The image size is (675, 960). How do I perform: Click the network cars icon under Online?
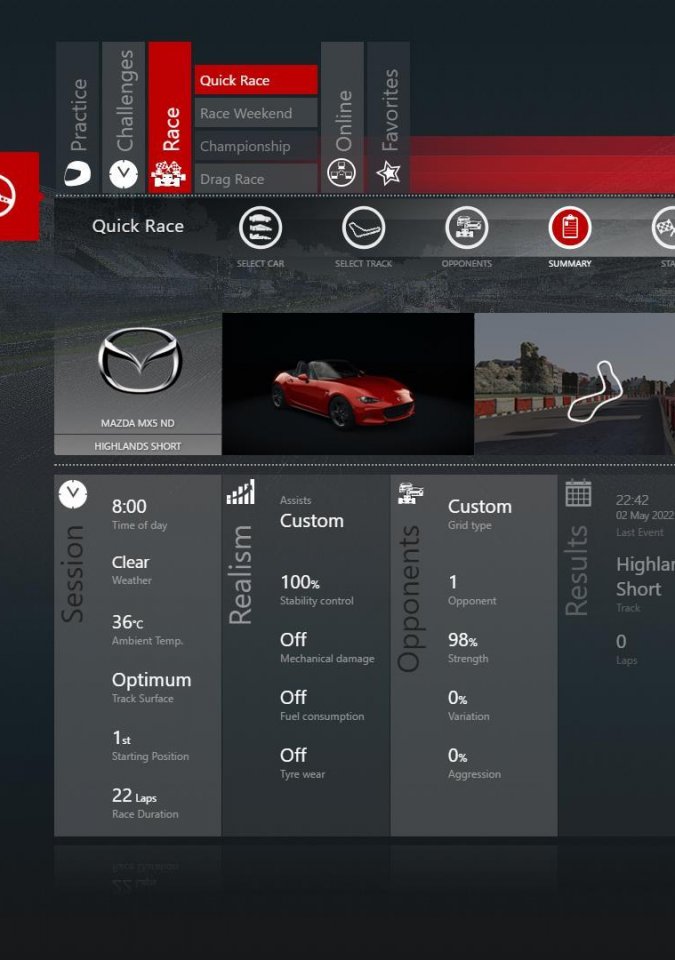(341, 173)
